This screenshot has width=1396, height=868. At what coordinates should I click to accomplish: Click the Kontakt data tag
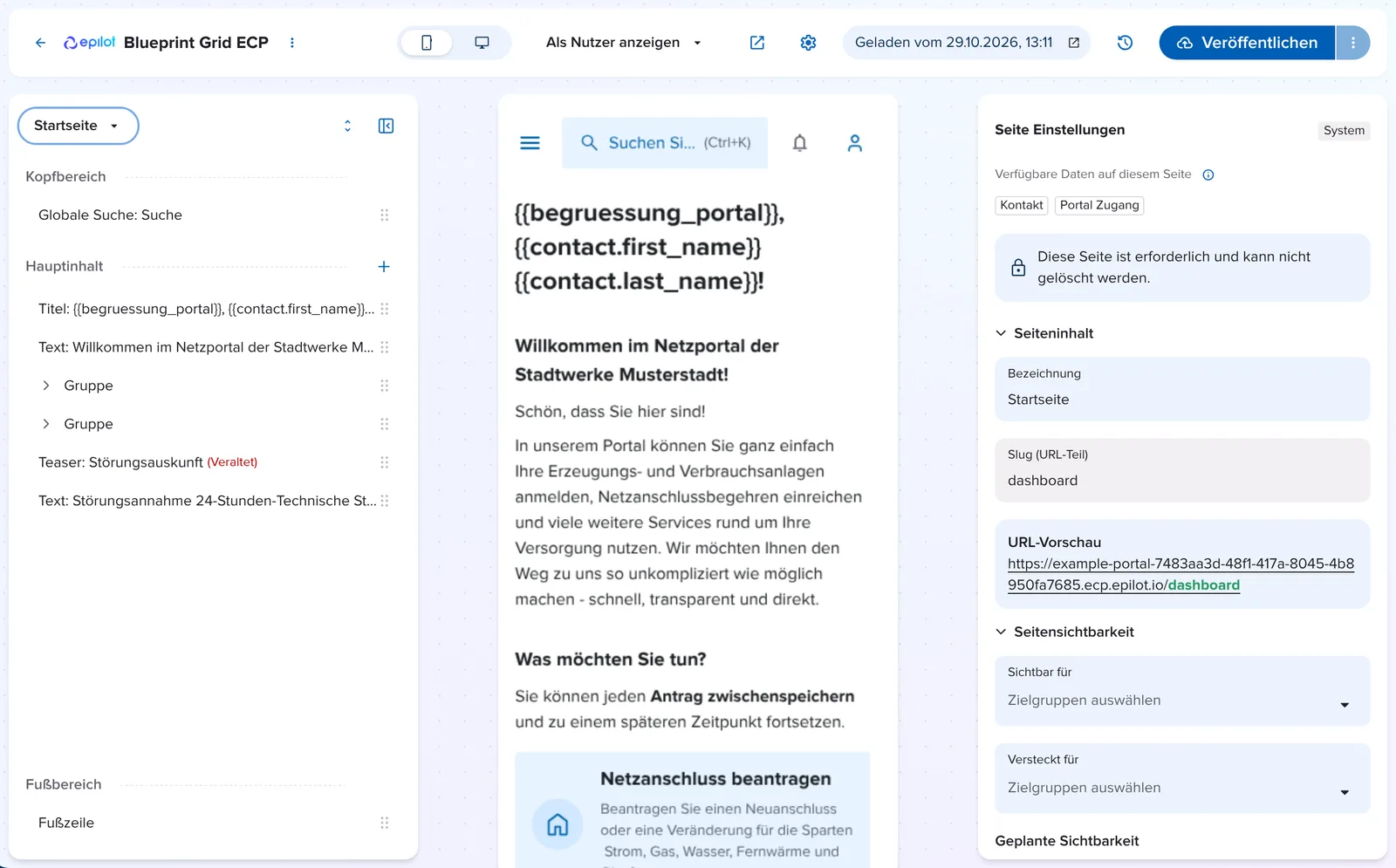[1022, 205]
